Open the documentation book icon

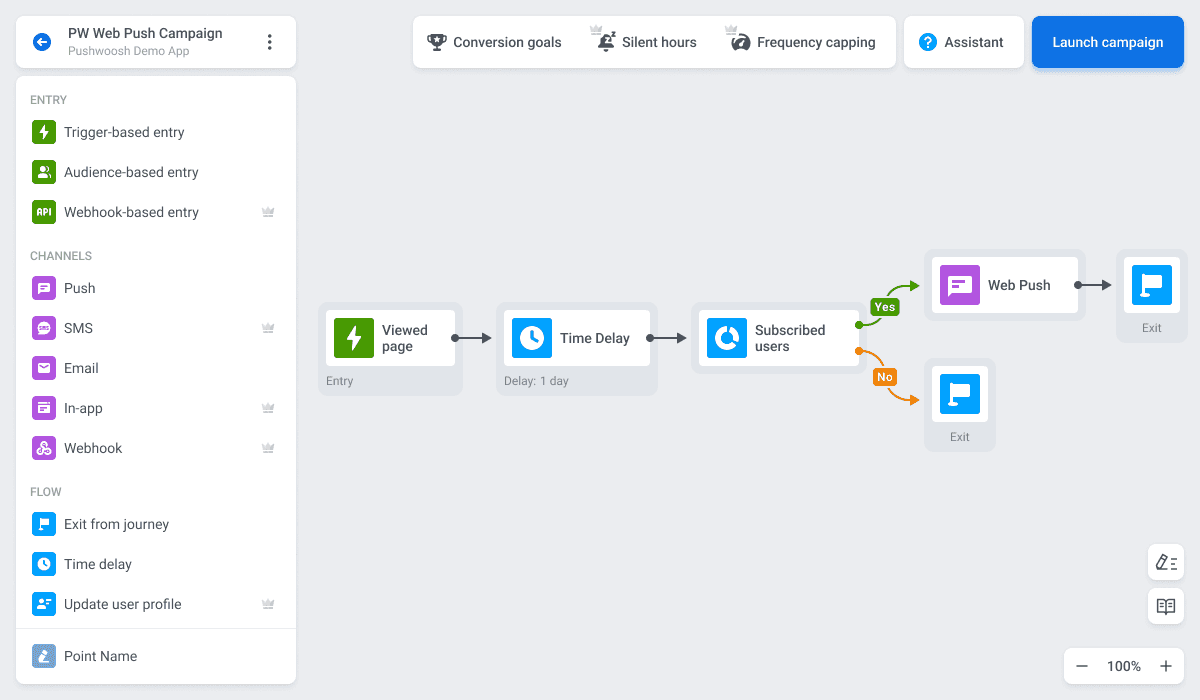(x=1166, y=606)
